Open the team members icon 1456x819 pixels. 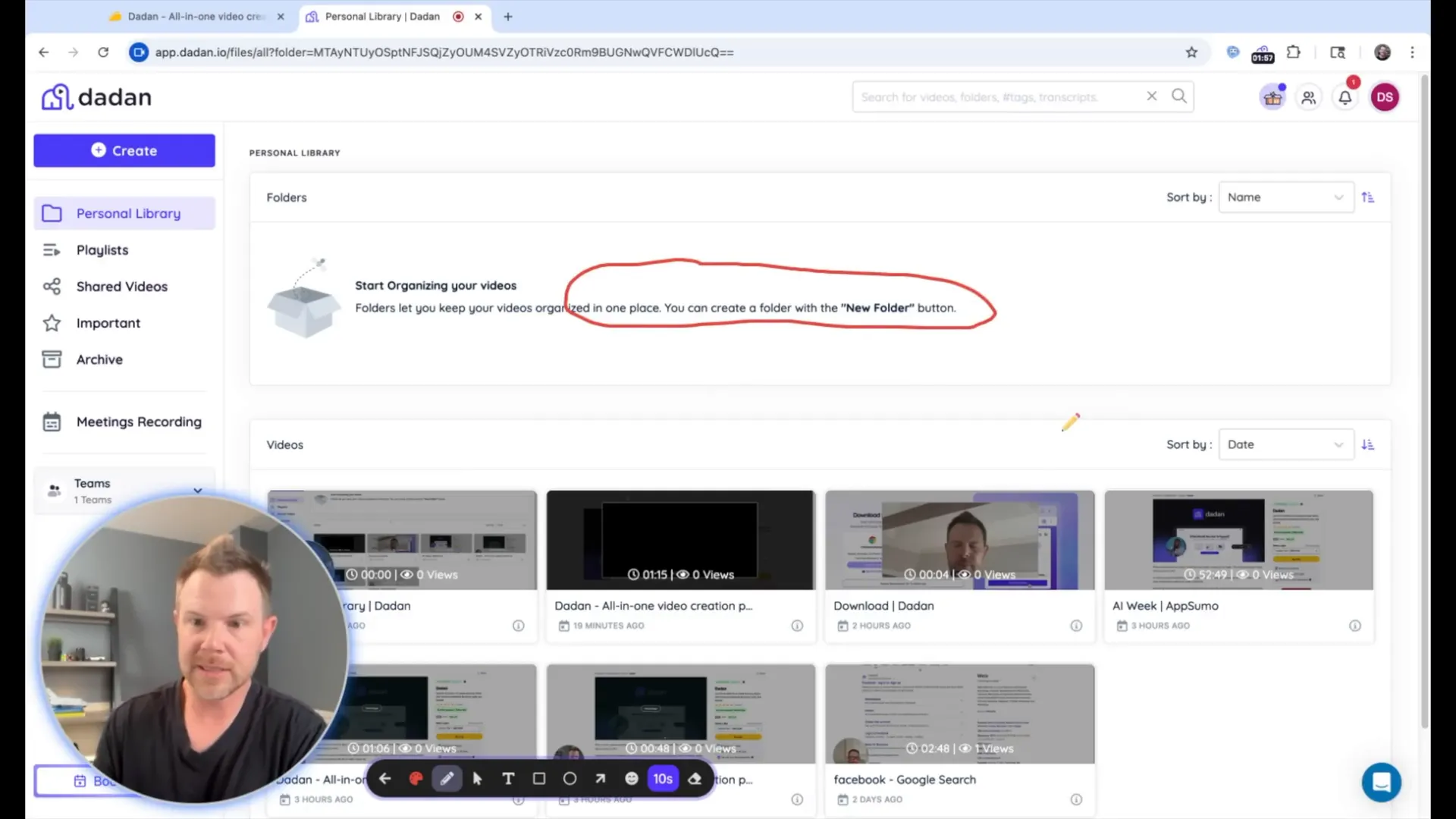click(x=1309, y=97)
